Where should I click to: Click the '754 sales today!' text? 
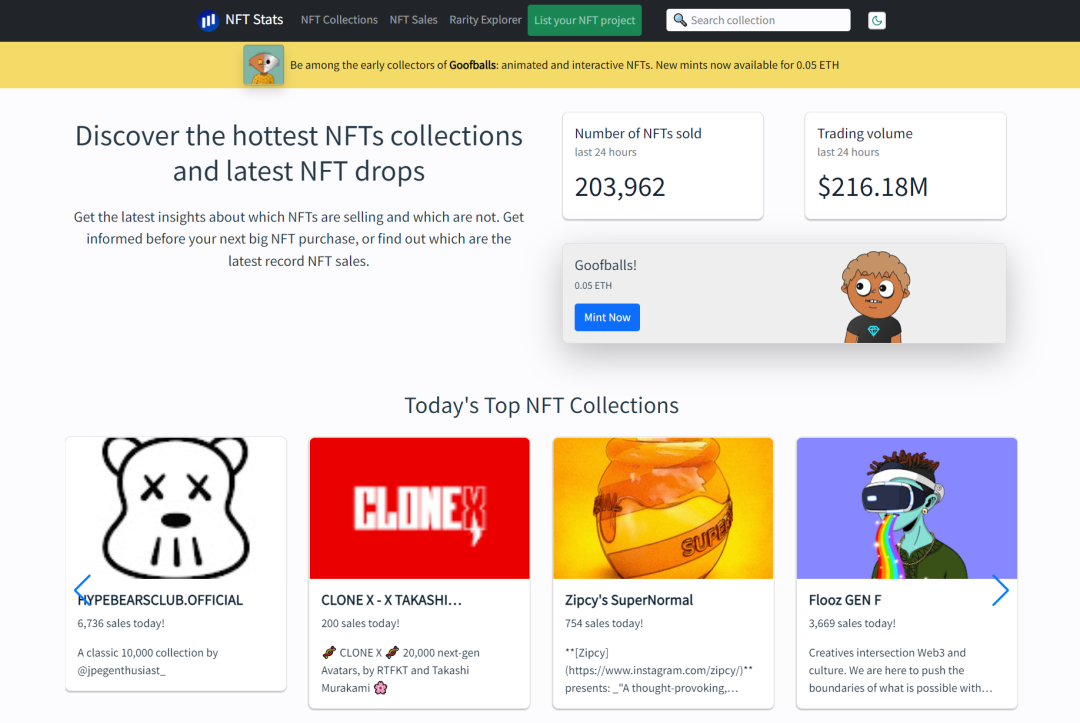[x=604, y=623]
